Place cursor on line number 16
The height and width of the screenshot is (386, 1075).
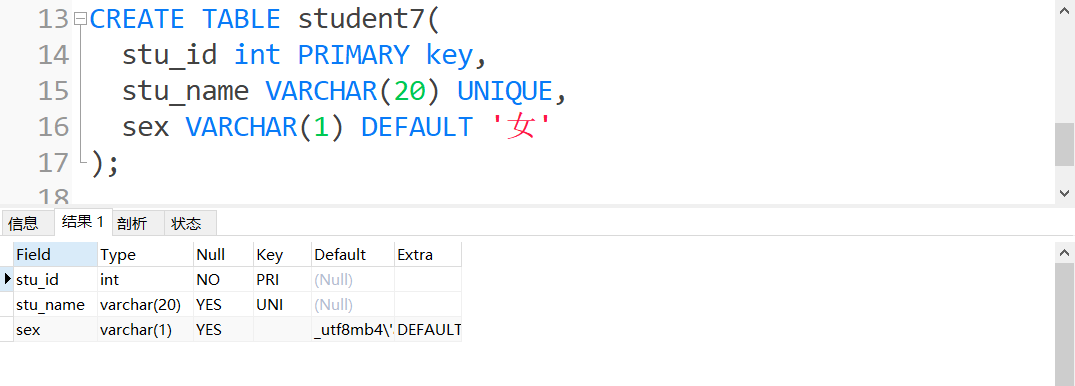click(53, 127)
